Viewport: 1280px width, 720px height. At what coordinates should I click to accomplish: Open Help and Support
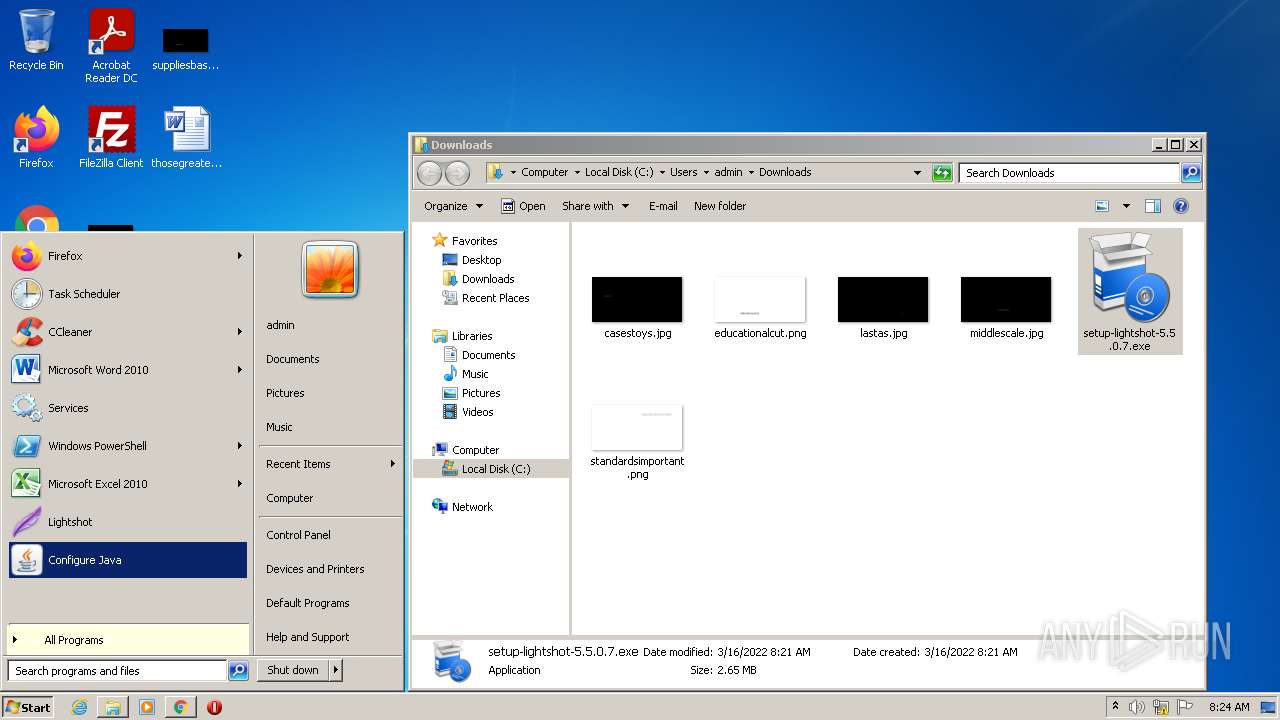point(308,637)
